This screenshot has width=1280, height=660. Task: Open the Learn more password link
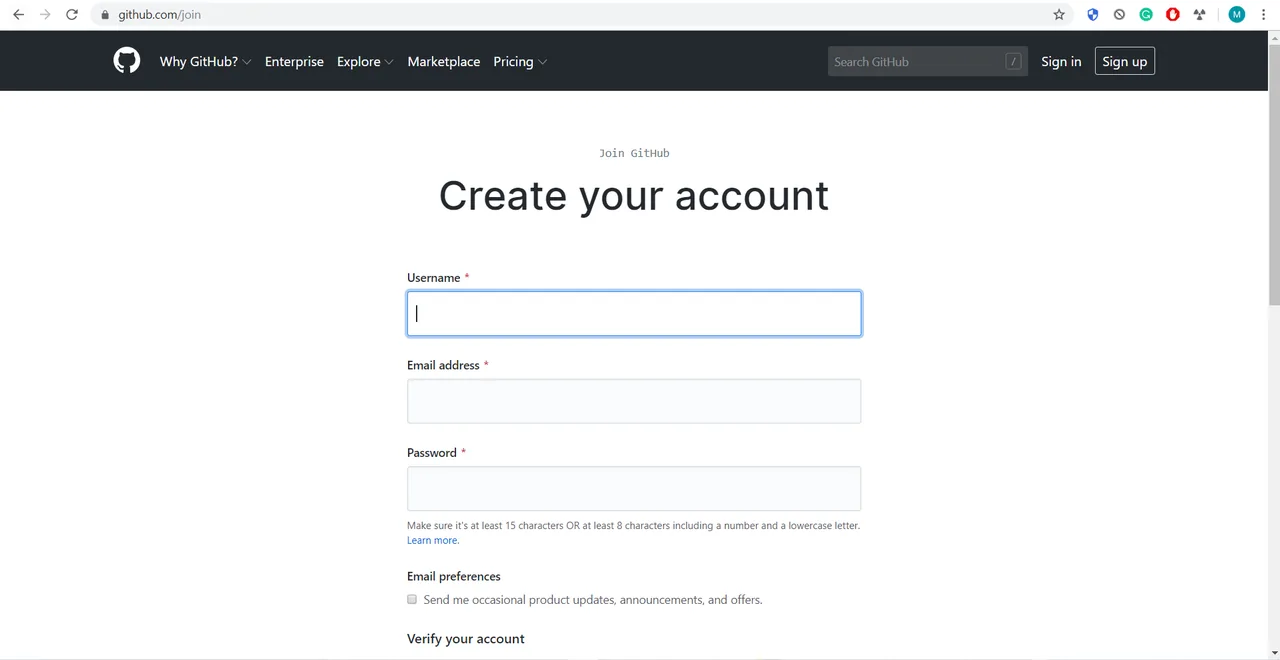433,540
